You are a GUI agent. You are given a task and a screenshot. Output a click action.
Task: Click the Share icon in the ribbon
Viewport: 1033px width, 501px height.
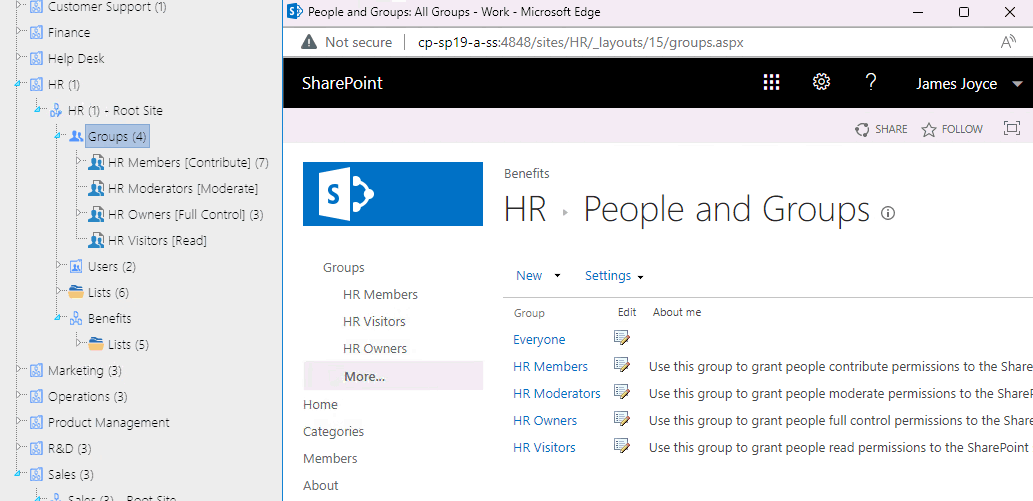pyautogui.click(x=862, y=129)
